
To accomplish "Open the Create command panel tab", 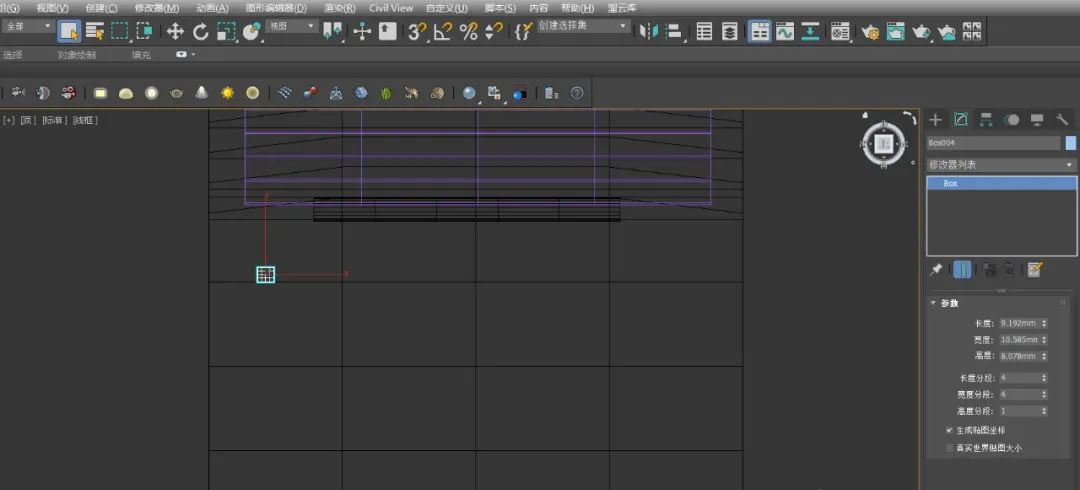I will coord(935,120).
